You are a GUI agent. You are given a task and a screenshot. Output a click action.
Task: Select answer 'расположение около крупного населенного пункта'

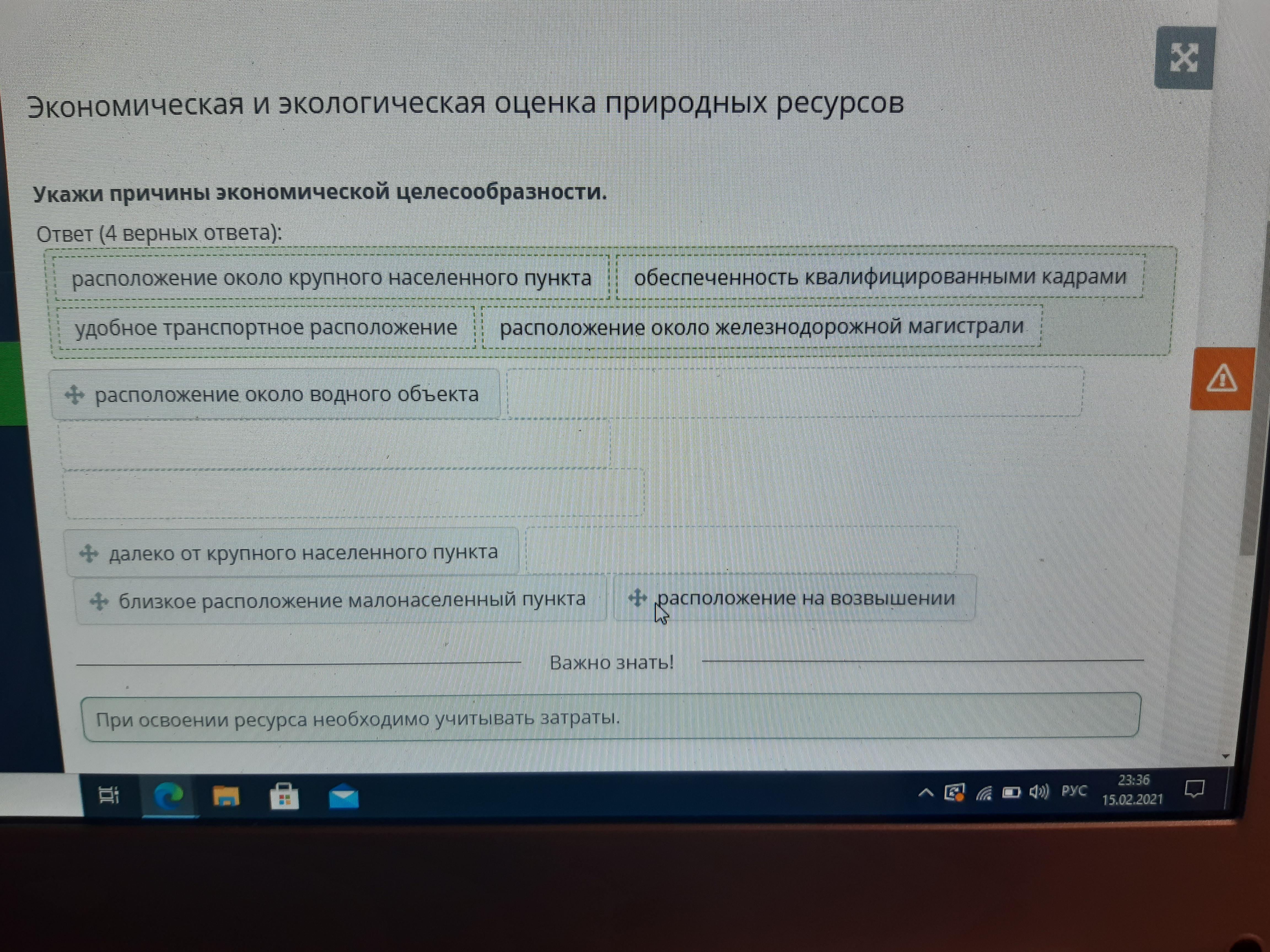coord(331,278)
